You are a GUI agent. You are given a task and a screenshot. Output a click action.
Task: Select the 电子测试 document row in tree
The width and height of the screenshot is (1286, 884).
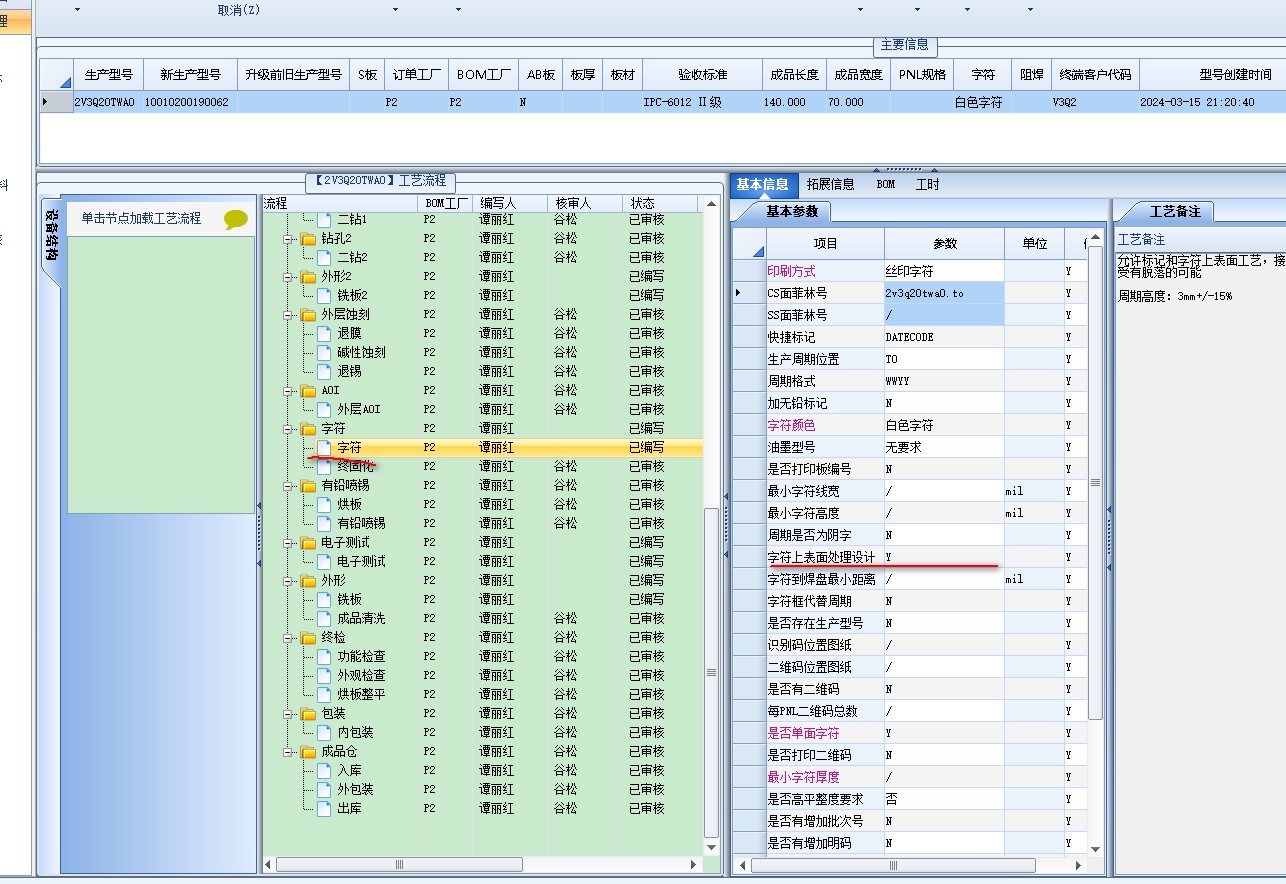[x=483, y=562]
